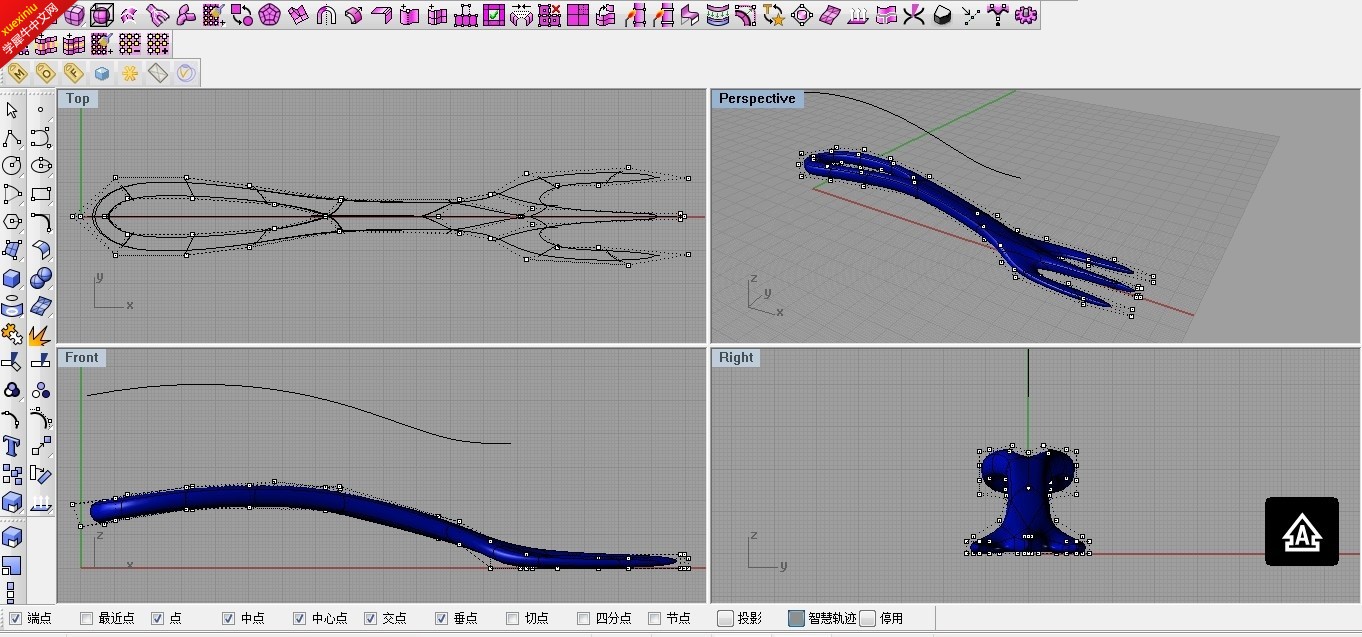Select the single Point tool
This screenshot has height=637, width=1362.
tap(41, 110)
